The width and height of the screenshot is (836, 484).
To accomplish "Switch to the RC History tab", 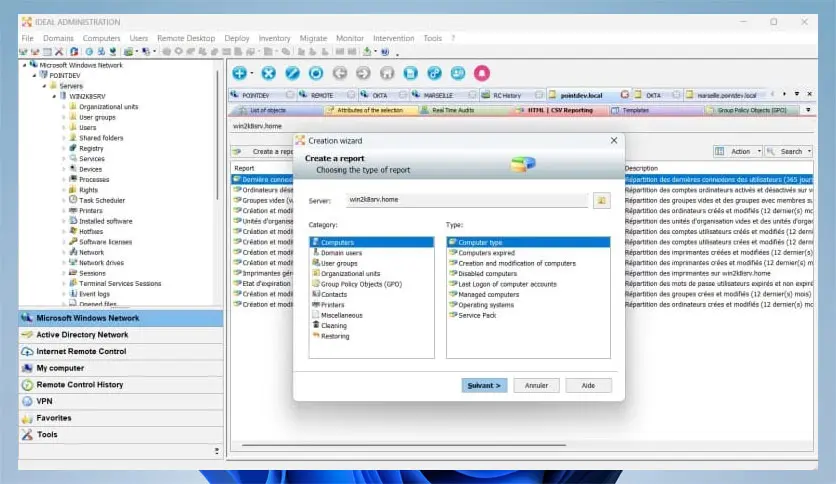I will pos(507,95).
